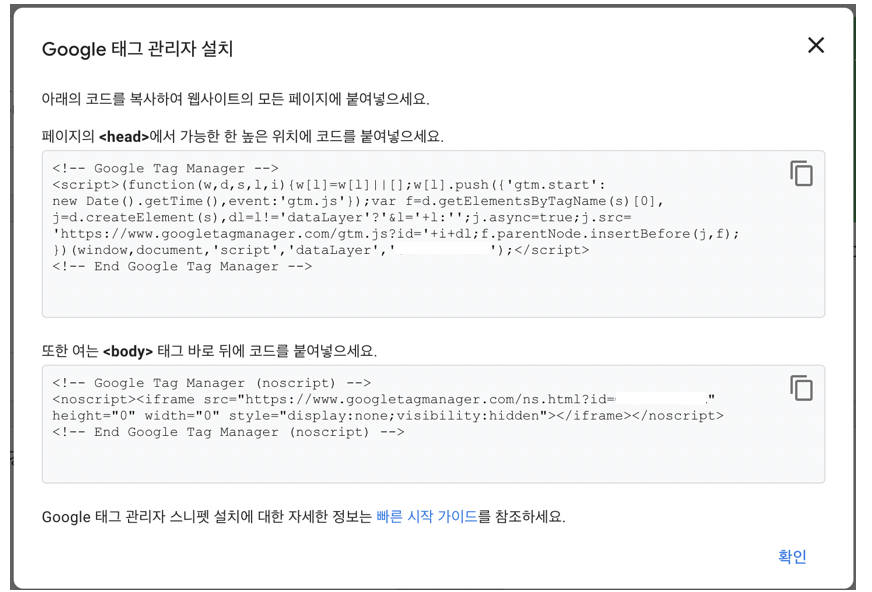Copy the body noscript code snippet

coord(801,388)
